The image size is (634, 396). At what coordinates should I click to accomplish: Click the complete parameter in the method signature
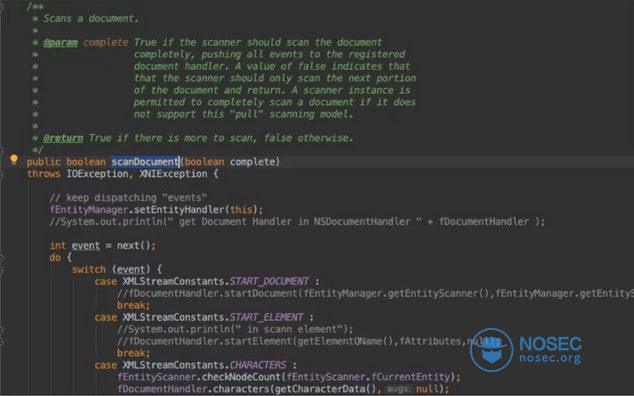point(252,162)
